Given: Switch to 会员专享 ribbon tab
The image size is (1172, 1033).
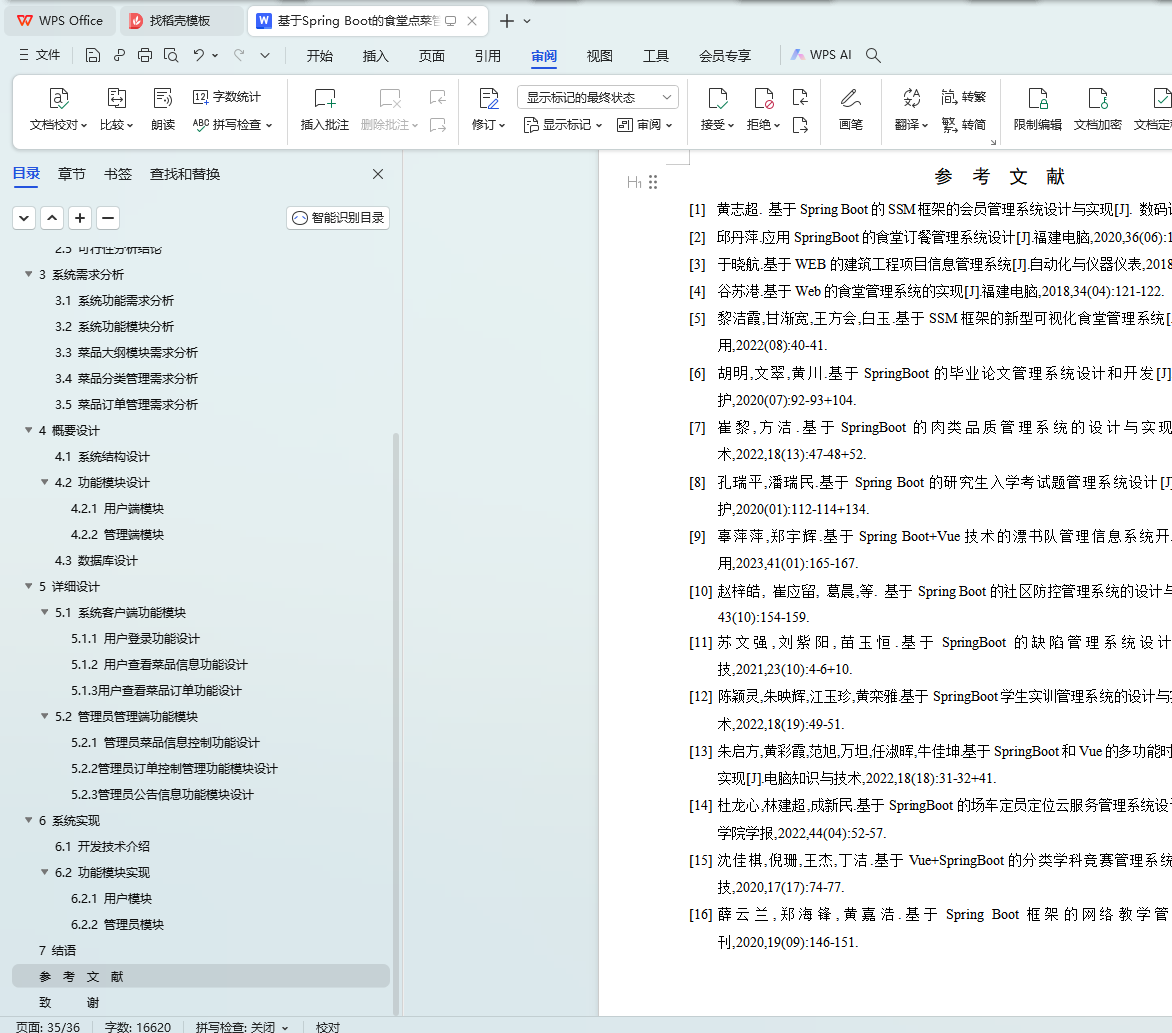Looking at the screenshot, I should tap(725, 56).
